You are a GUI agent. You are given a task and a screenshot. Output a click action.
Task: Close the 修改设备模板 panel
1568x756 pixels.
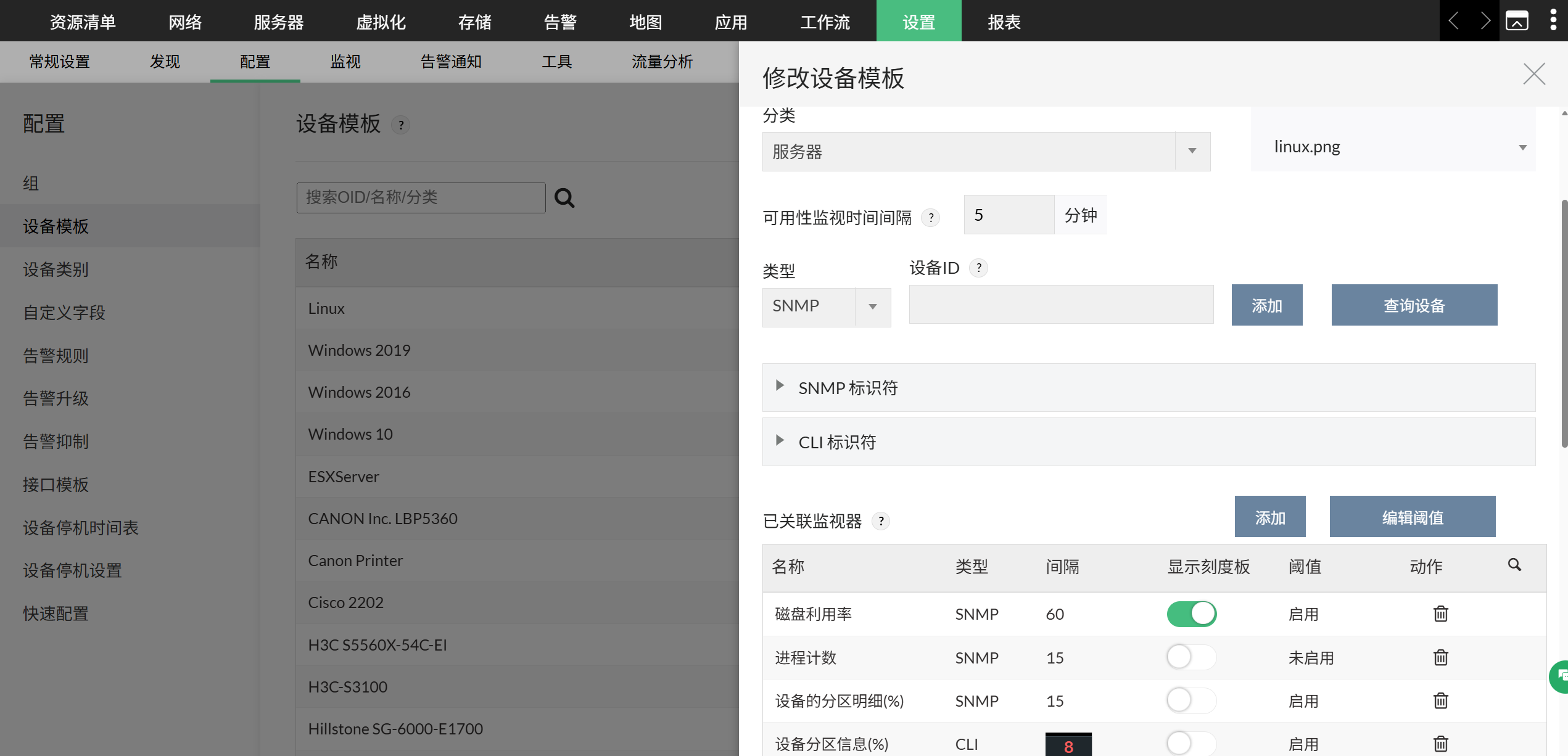coord(1533,74)
